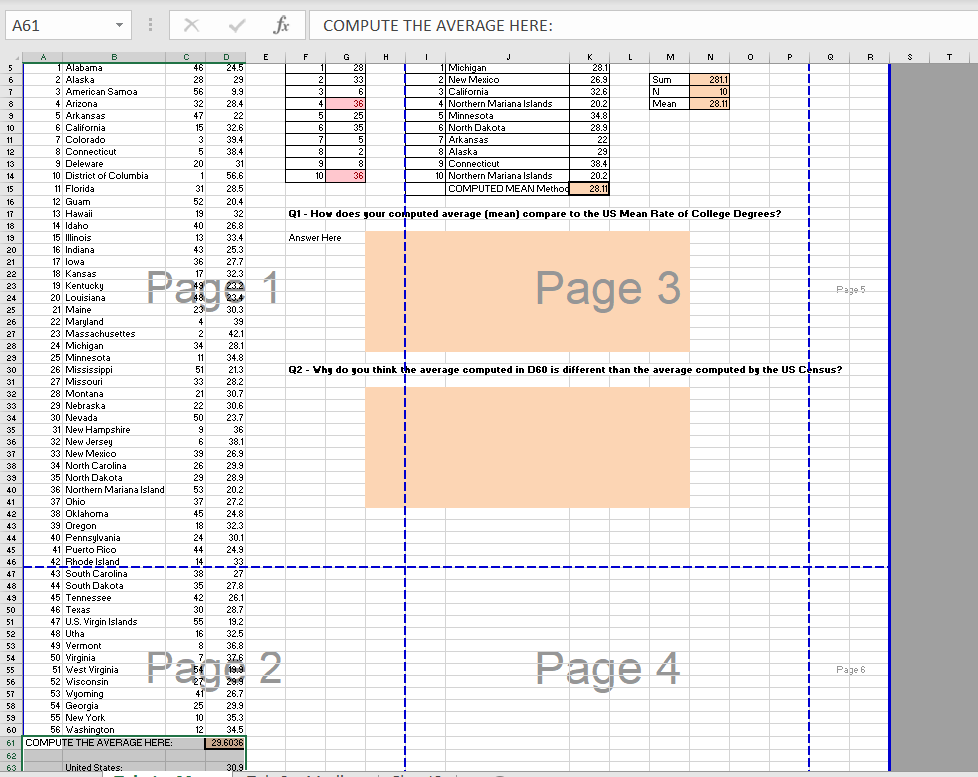Select row 30 header
The width and height of the screenshot is (978, 777).
11,370
